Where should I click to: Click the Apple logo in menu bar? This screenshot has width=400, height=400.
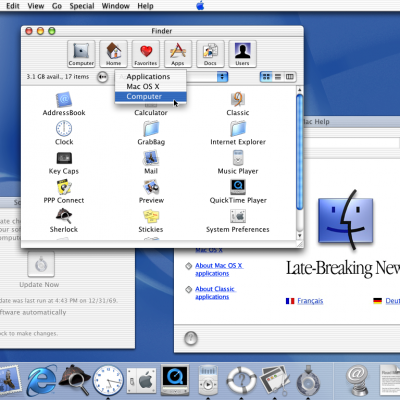[x=200, y=5]
